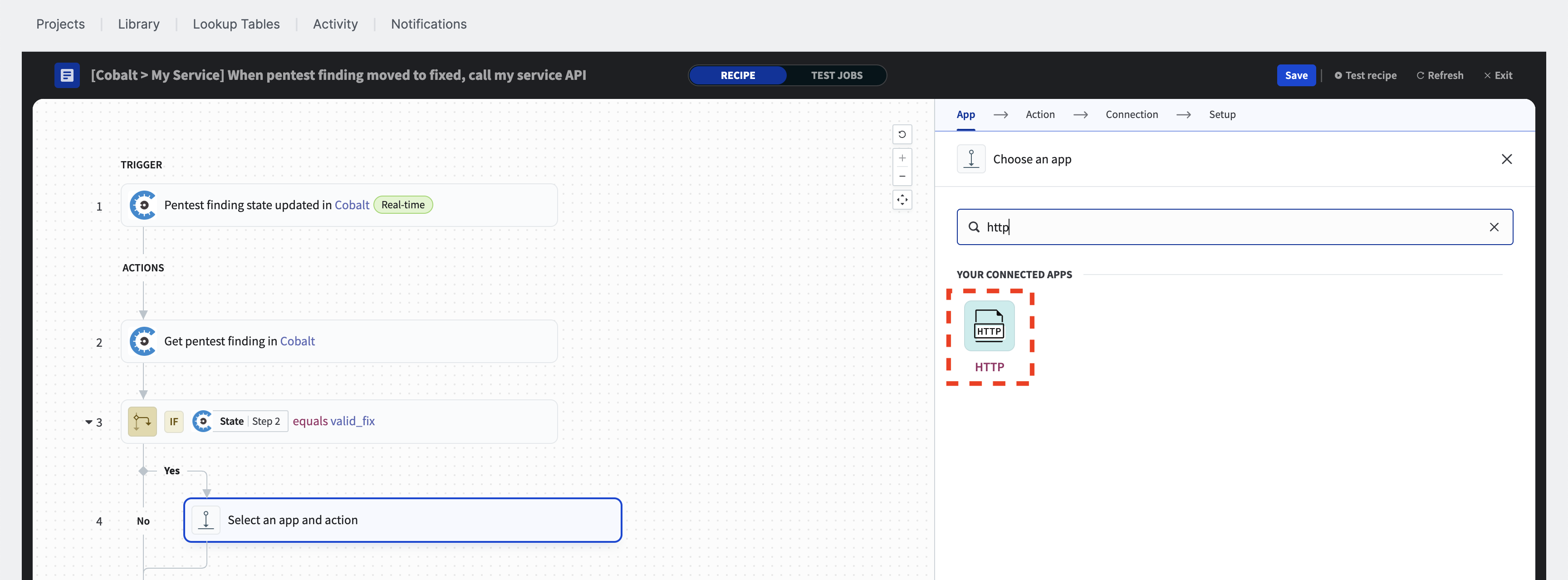Click the Cobalt link in step 2

point(297,341)
